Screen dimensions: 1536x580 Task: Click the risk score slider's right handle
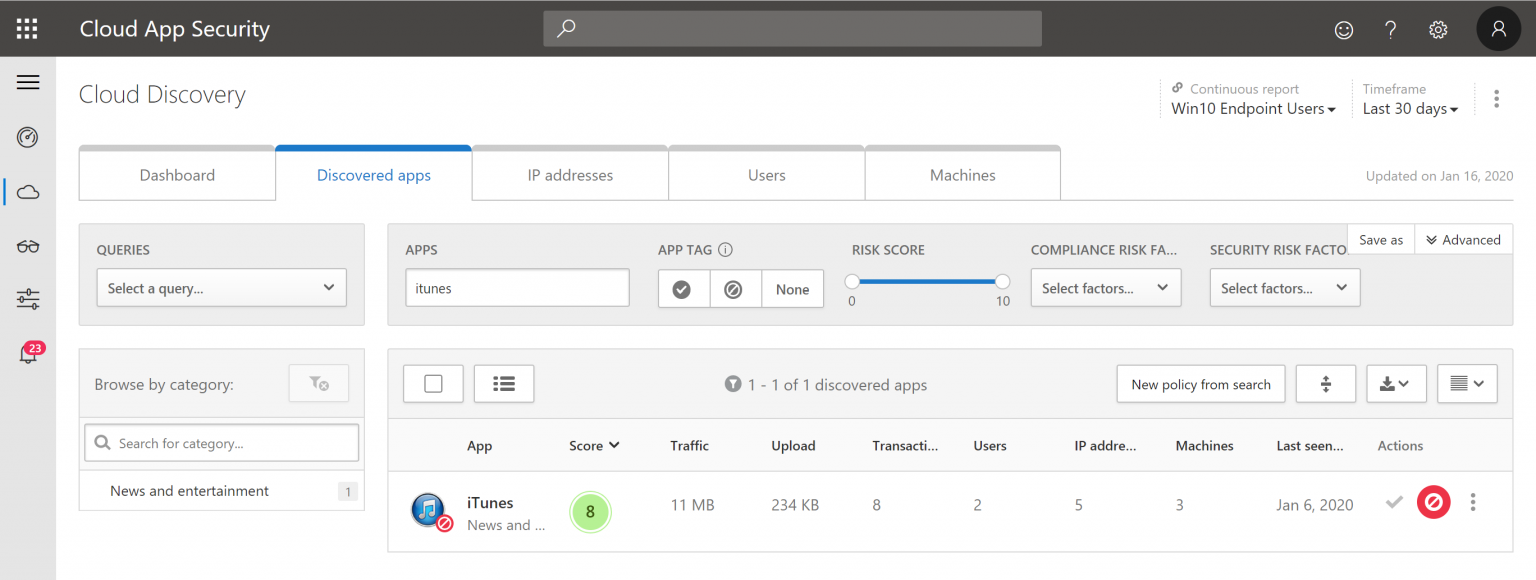(x=1001, y=281)
